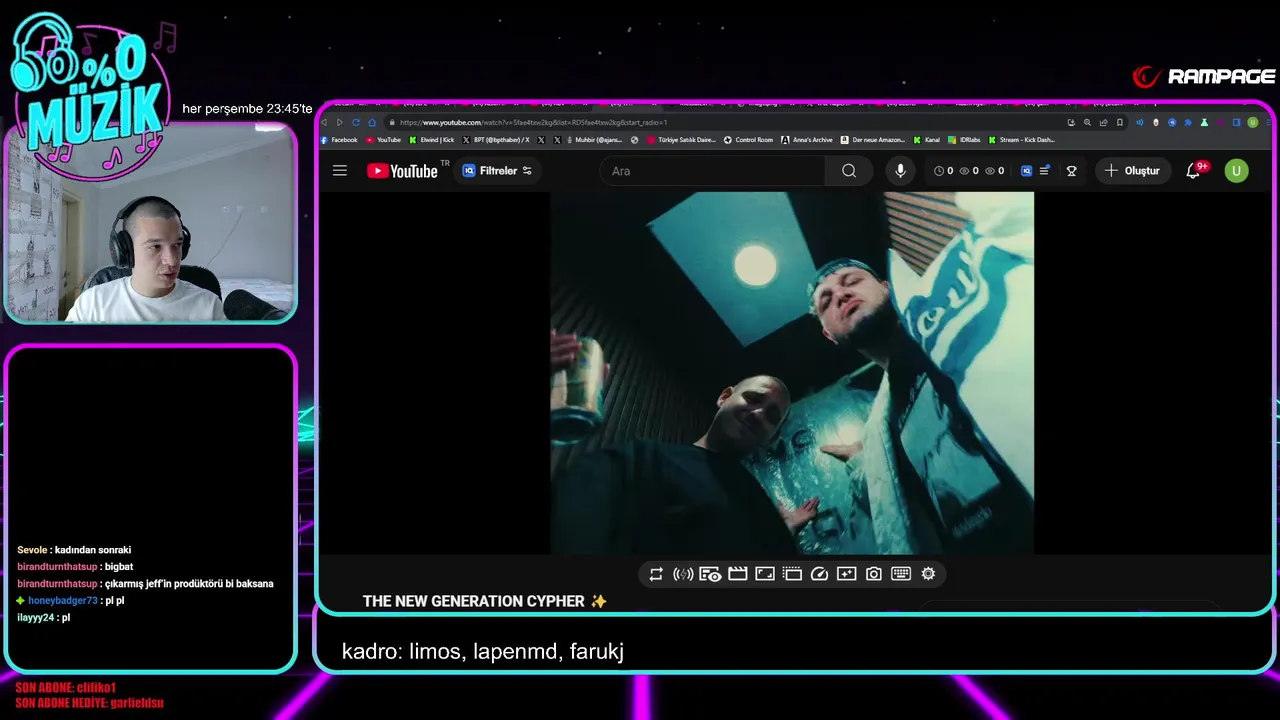Click the kadro: limos, lapenmd, farukj caption
1280x720 pixels.
[483, 652]
